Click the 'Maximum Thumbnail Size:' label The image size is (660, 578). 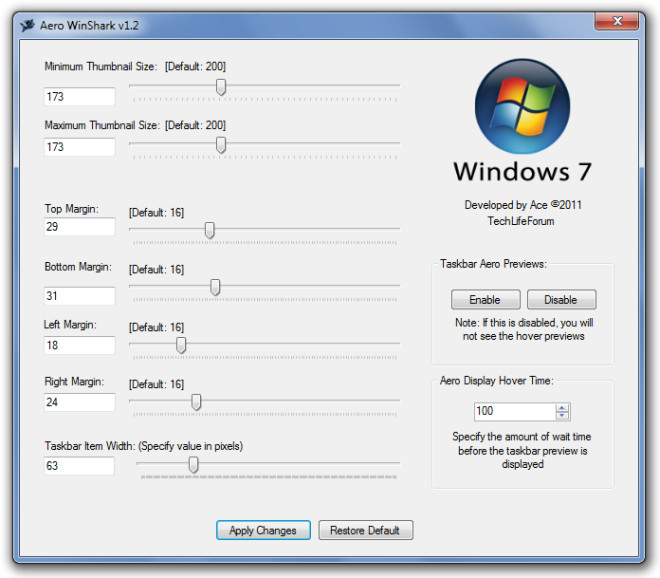click(x=102, y=125)
